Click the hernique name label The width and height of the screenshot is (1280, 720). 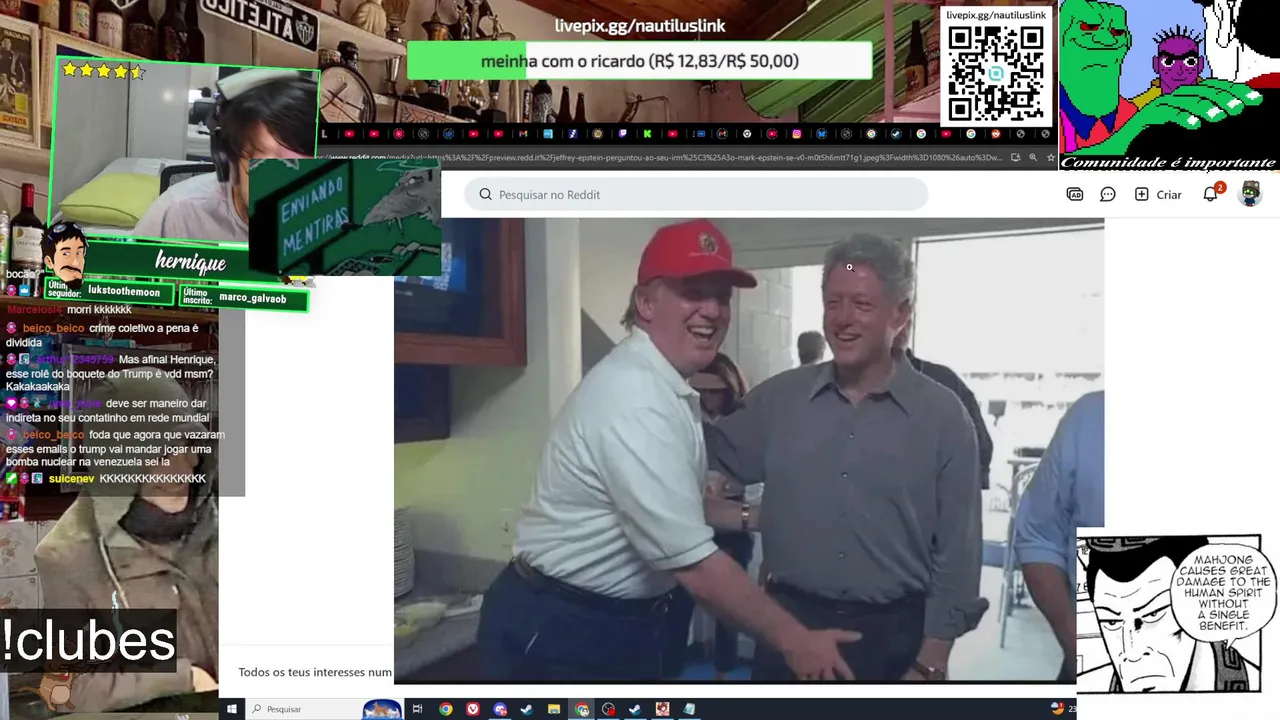[190, 262]
